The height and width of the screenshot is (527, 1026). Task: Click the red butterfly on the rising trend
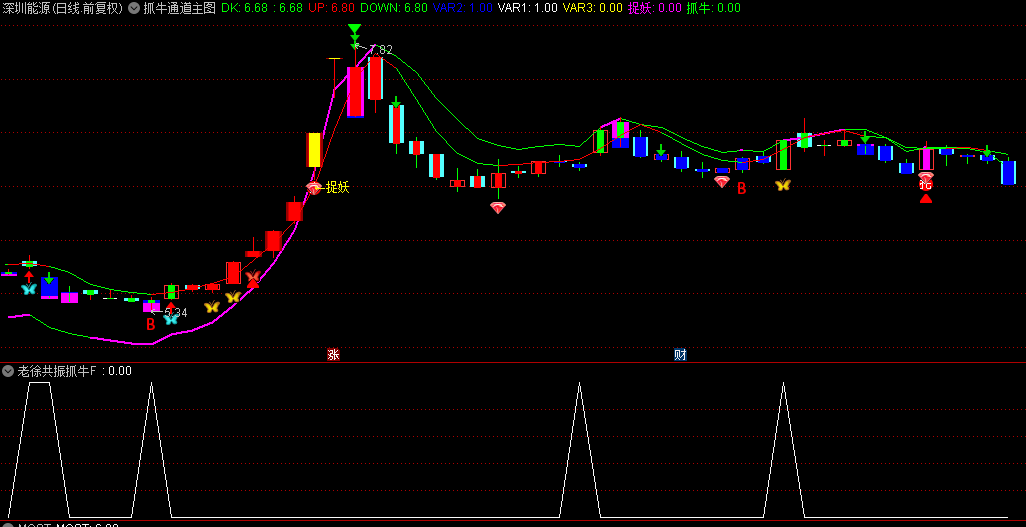pos(253,277)
